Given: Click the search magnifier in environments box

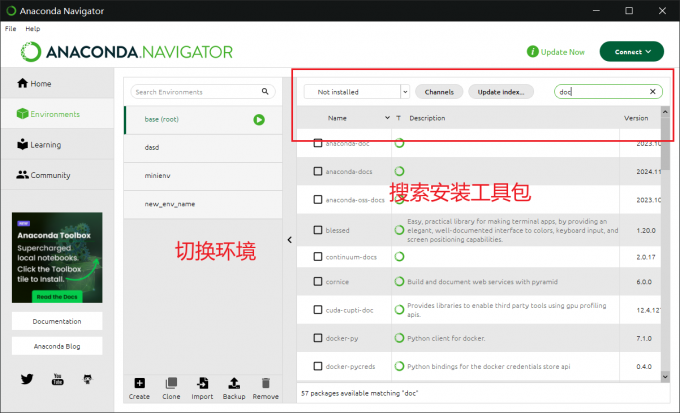Looking at the screenshot, I should (265, 91).
